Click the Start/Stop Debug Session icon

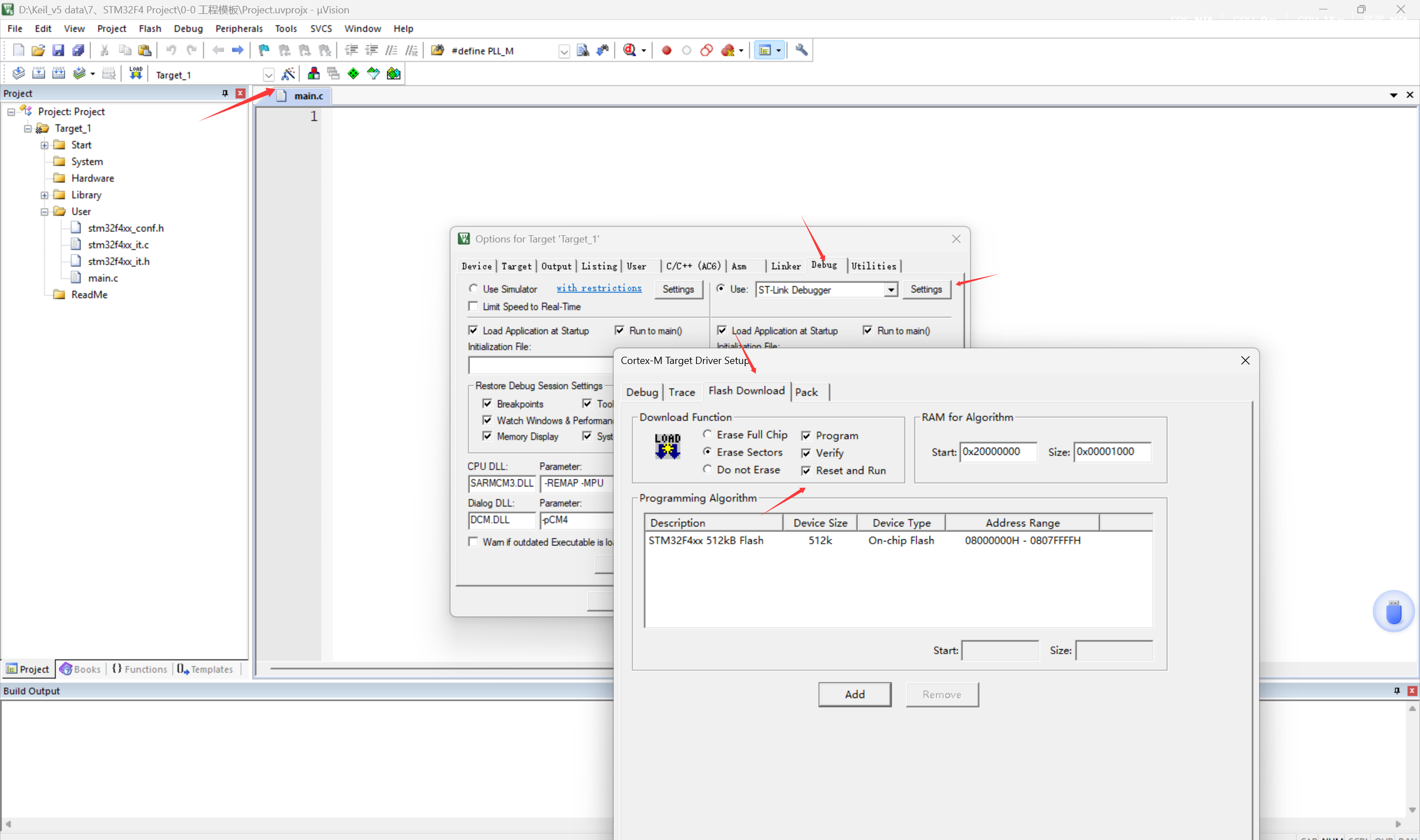629,50
